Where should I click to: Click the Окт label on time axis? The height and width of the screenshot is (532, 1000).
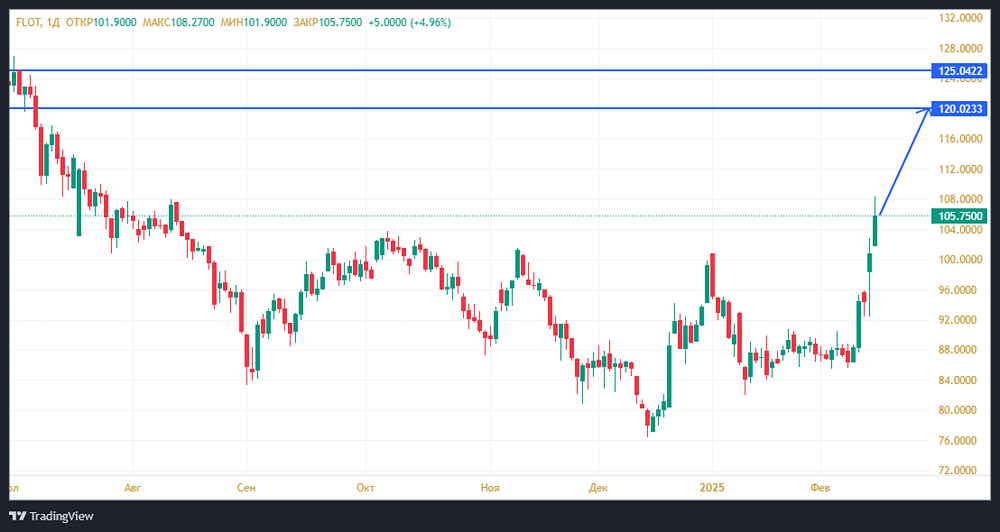pos(365,487)
